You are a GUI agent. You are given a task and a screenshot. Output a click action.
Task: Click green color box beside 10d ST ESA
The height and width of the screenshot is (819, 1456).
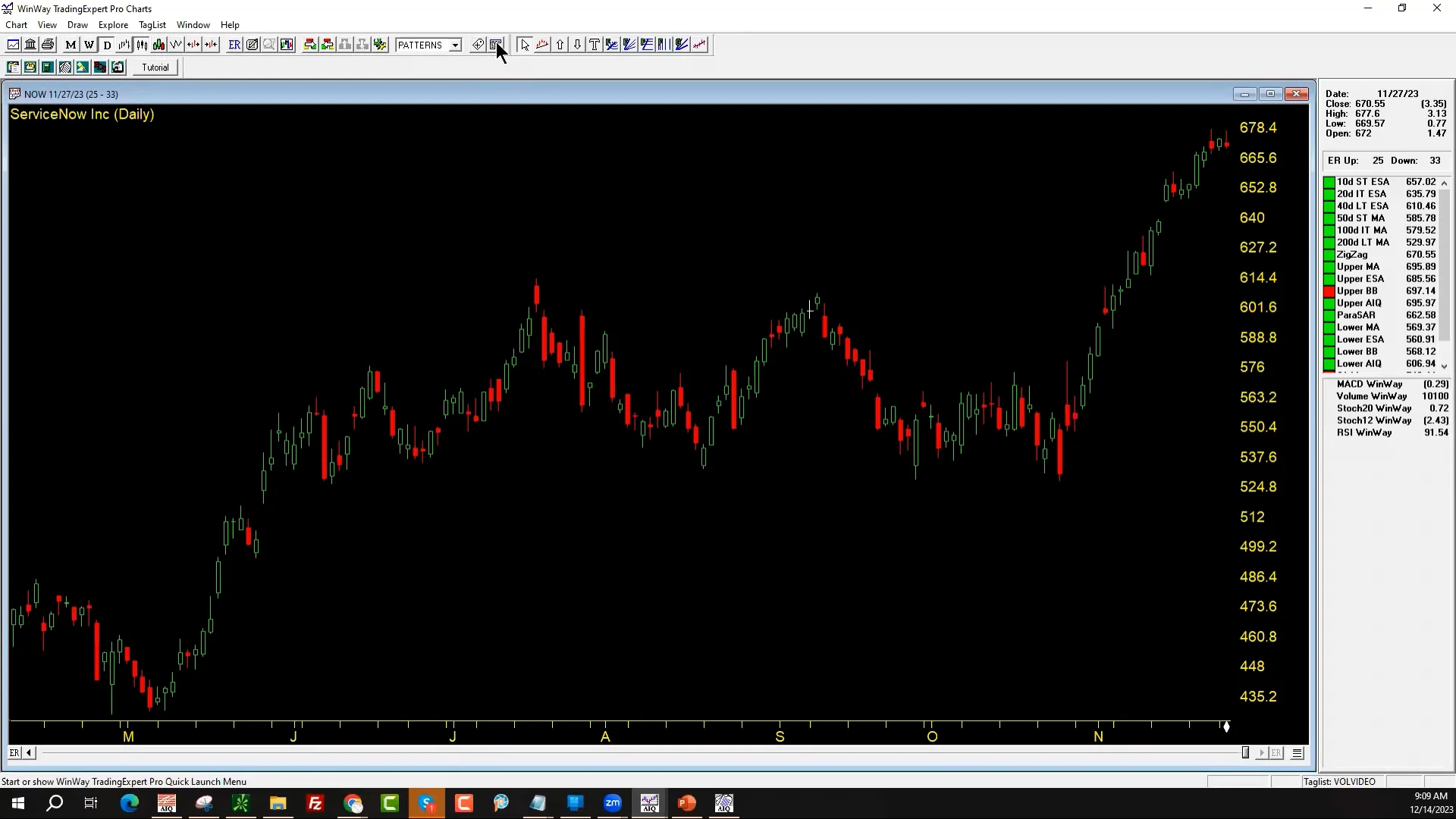(1328, 182)
